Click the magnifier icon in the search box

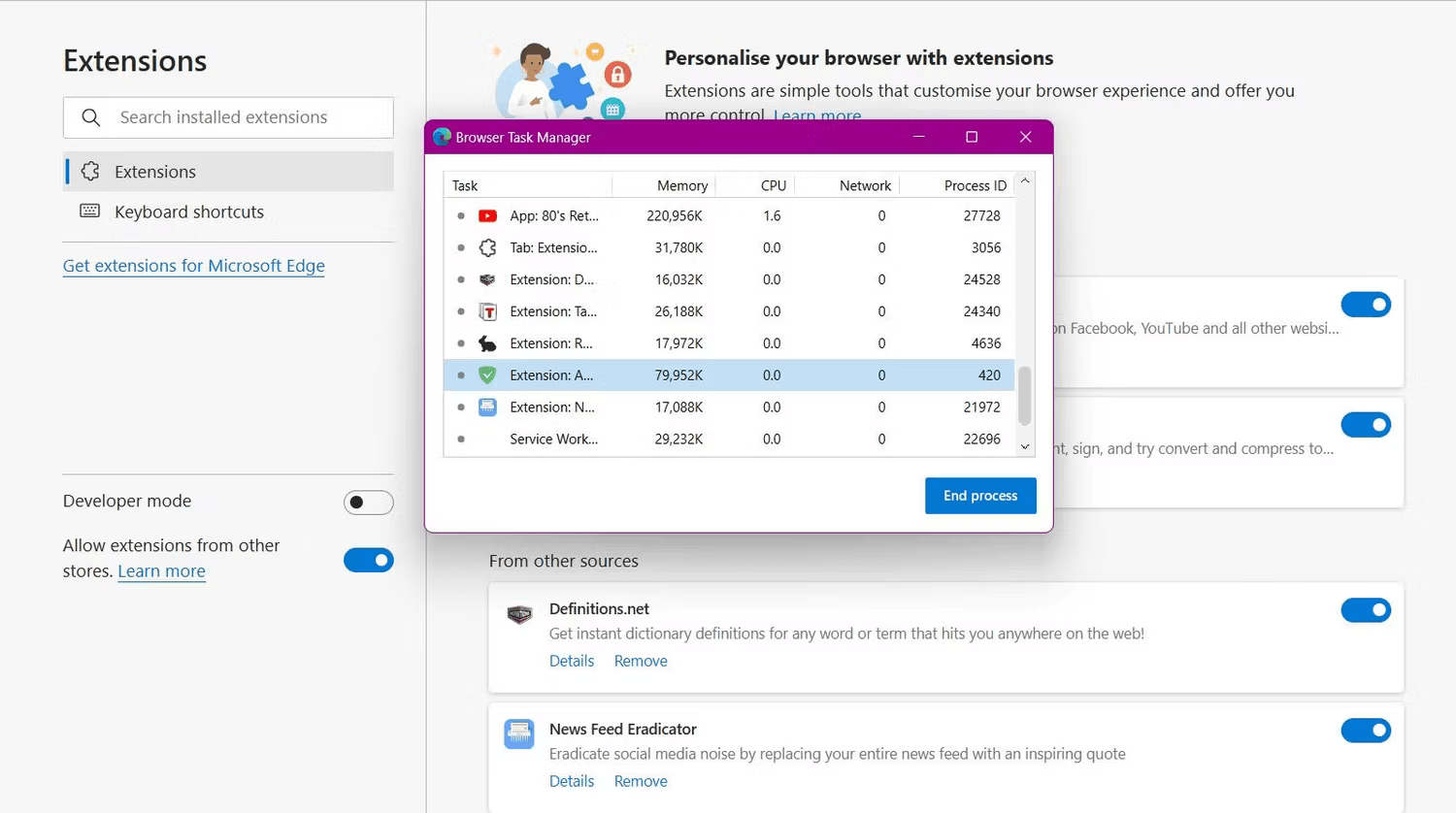[x=91, y=117]
